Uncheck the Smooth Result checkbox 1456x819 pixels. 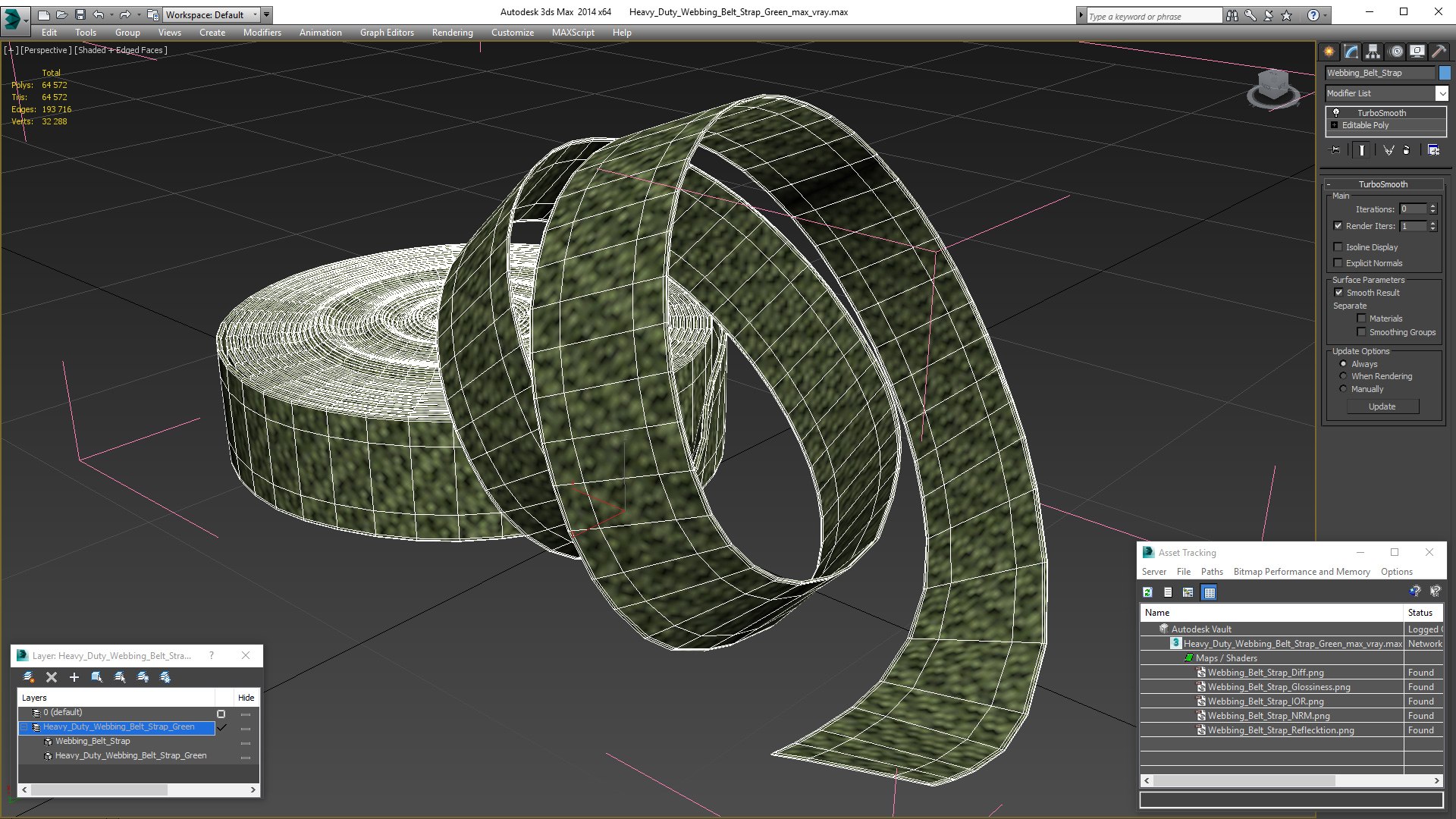coord(1338,293)
